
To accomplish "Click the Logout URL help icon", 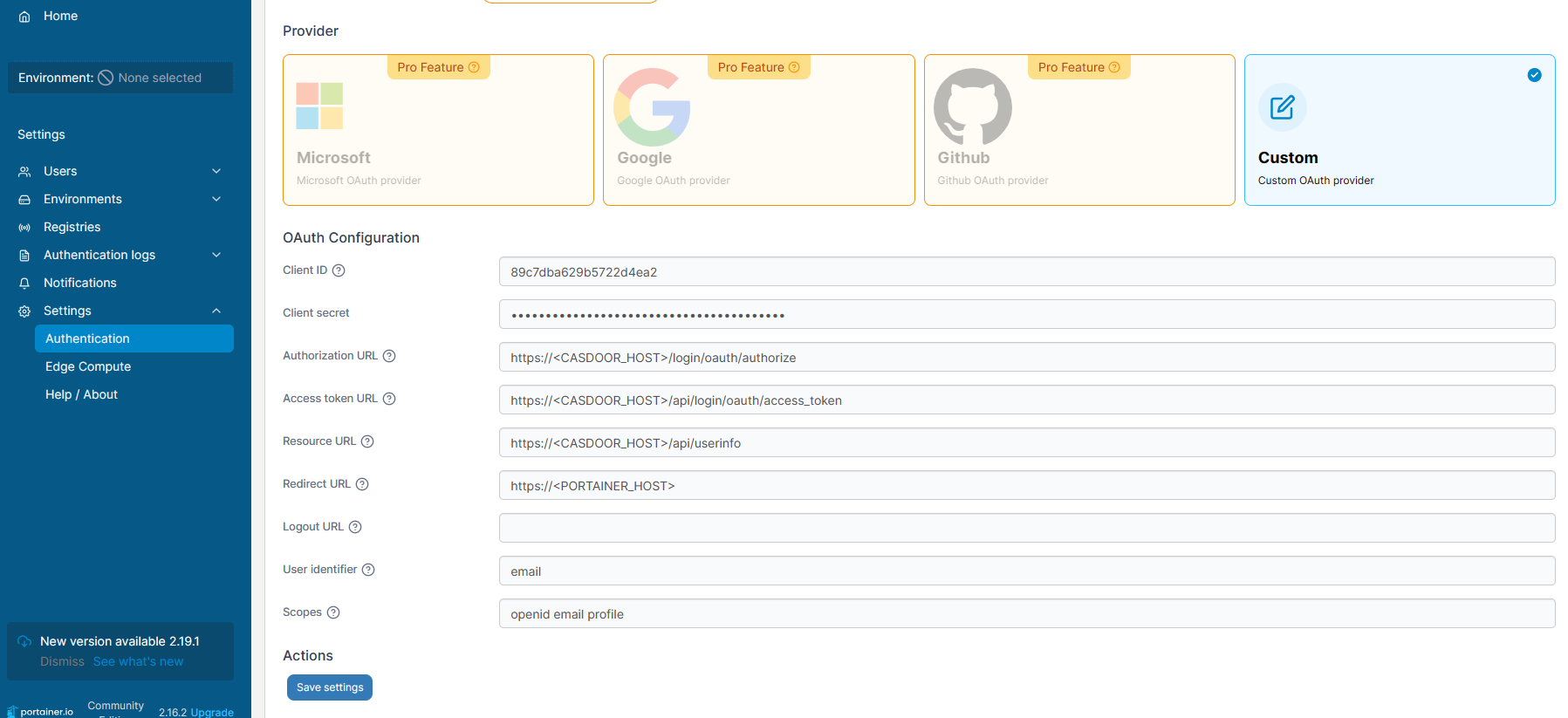I will tap(355, 527).
